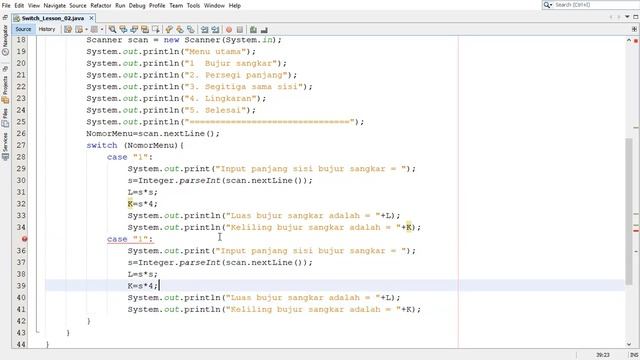Click the scrollbar up arrow

point(629,40)
